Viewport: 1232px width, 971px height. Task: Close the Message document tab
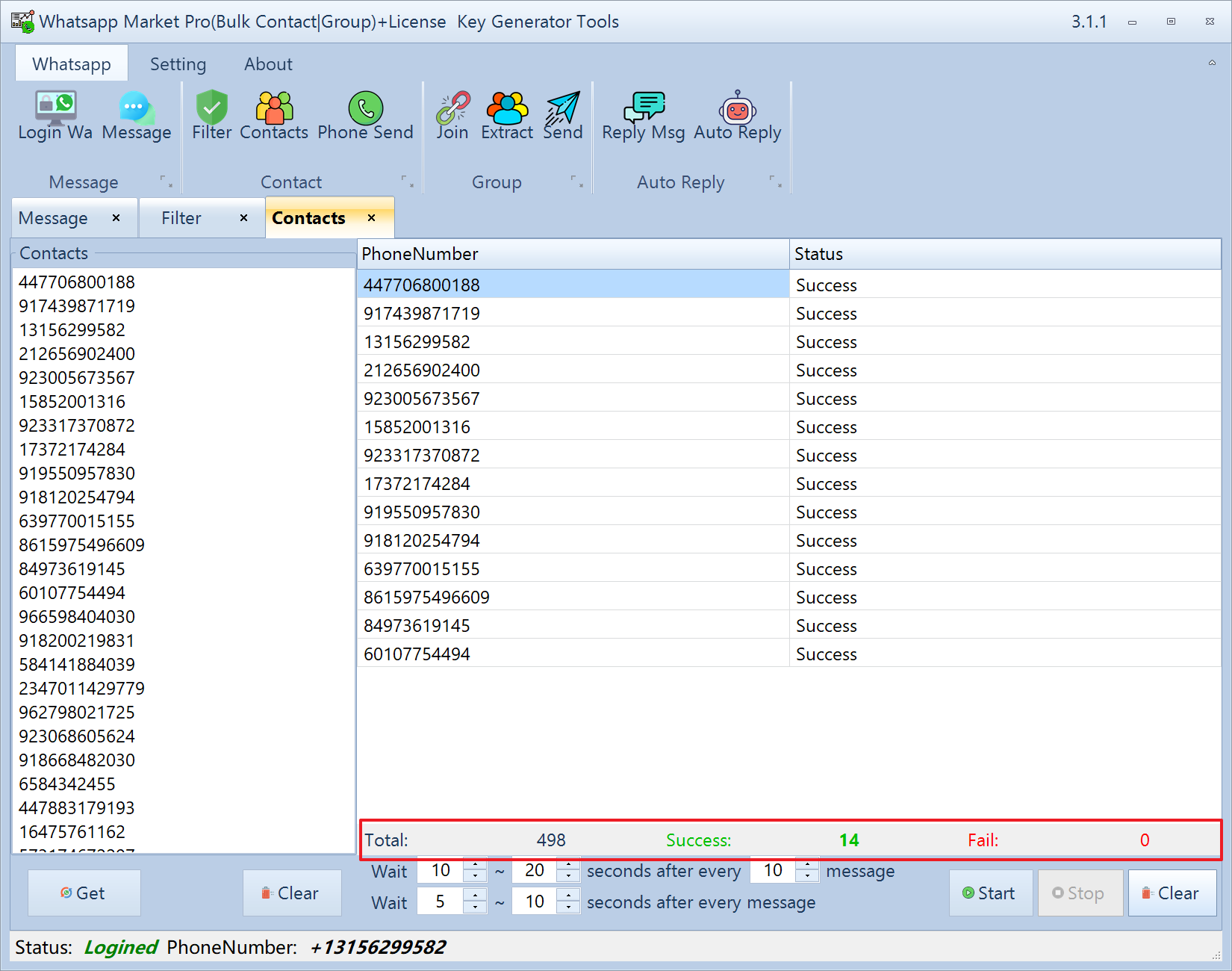tap(116, 217)
